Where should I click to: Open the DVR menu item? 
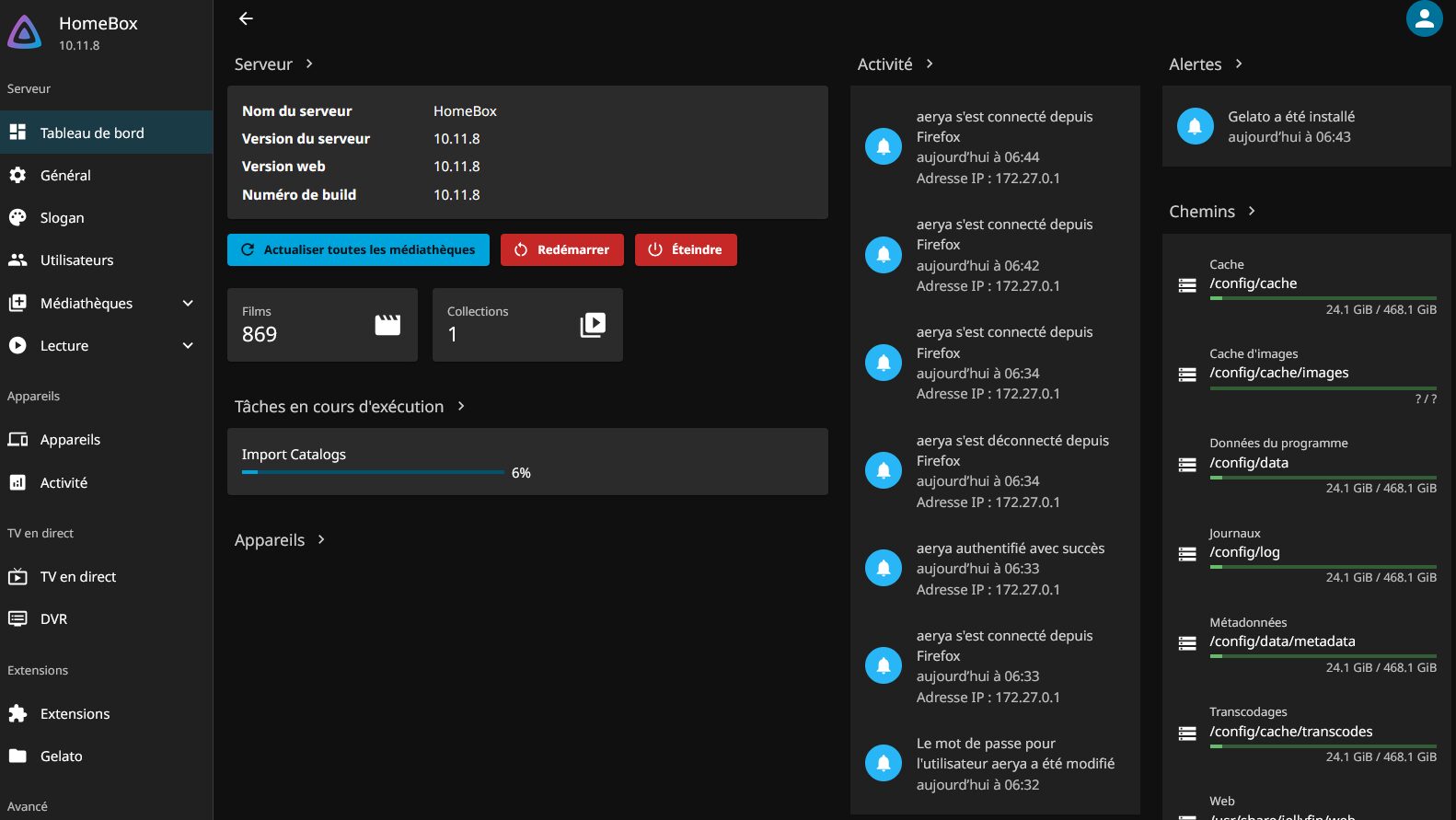pos(106,618)
